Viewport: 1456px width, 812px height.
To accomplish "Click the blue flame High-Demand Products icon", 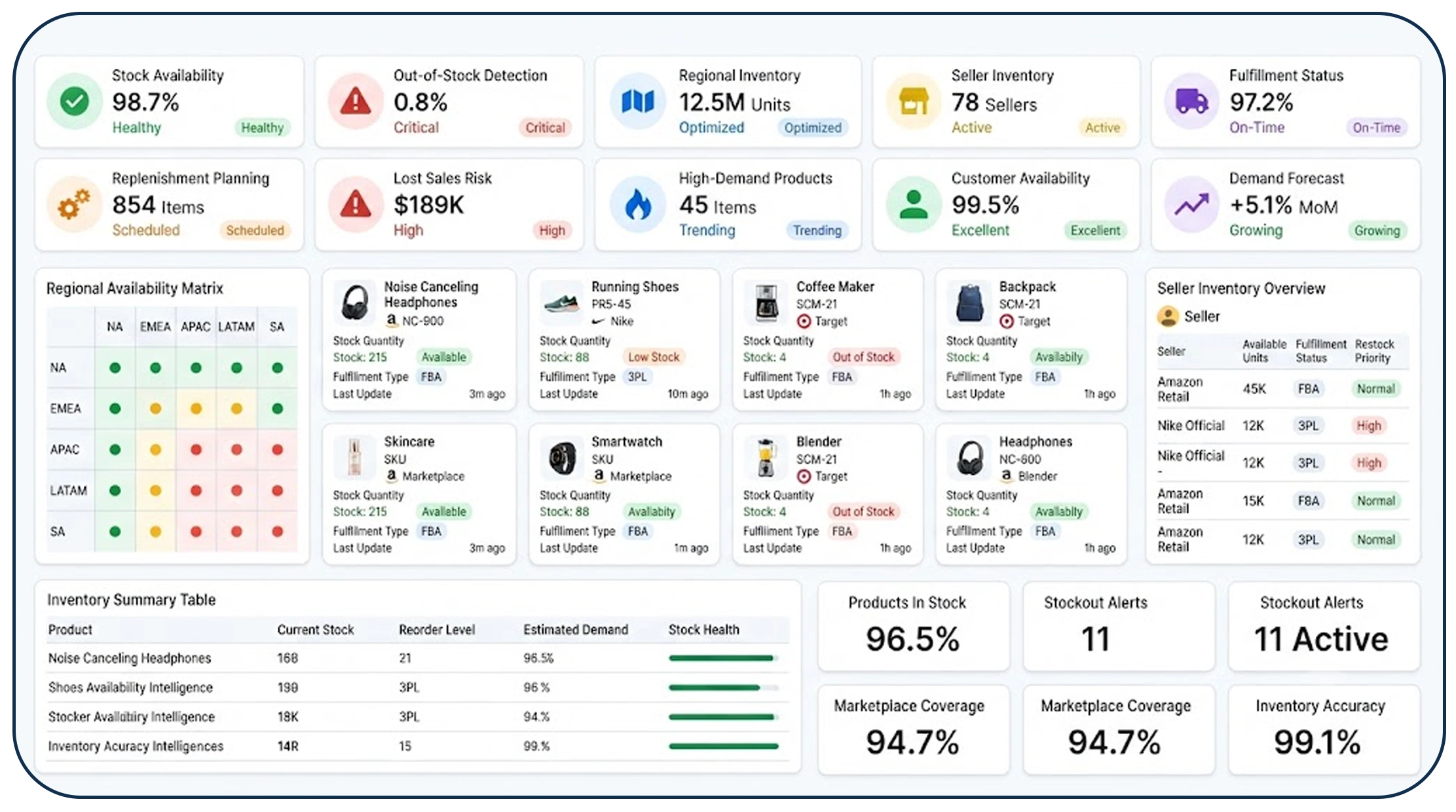I will tap(637, 204).
